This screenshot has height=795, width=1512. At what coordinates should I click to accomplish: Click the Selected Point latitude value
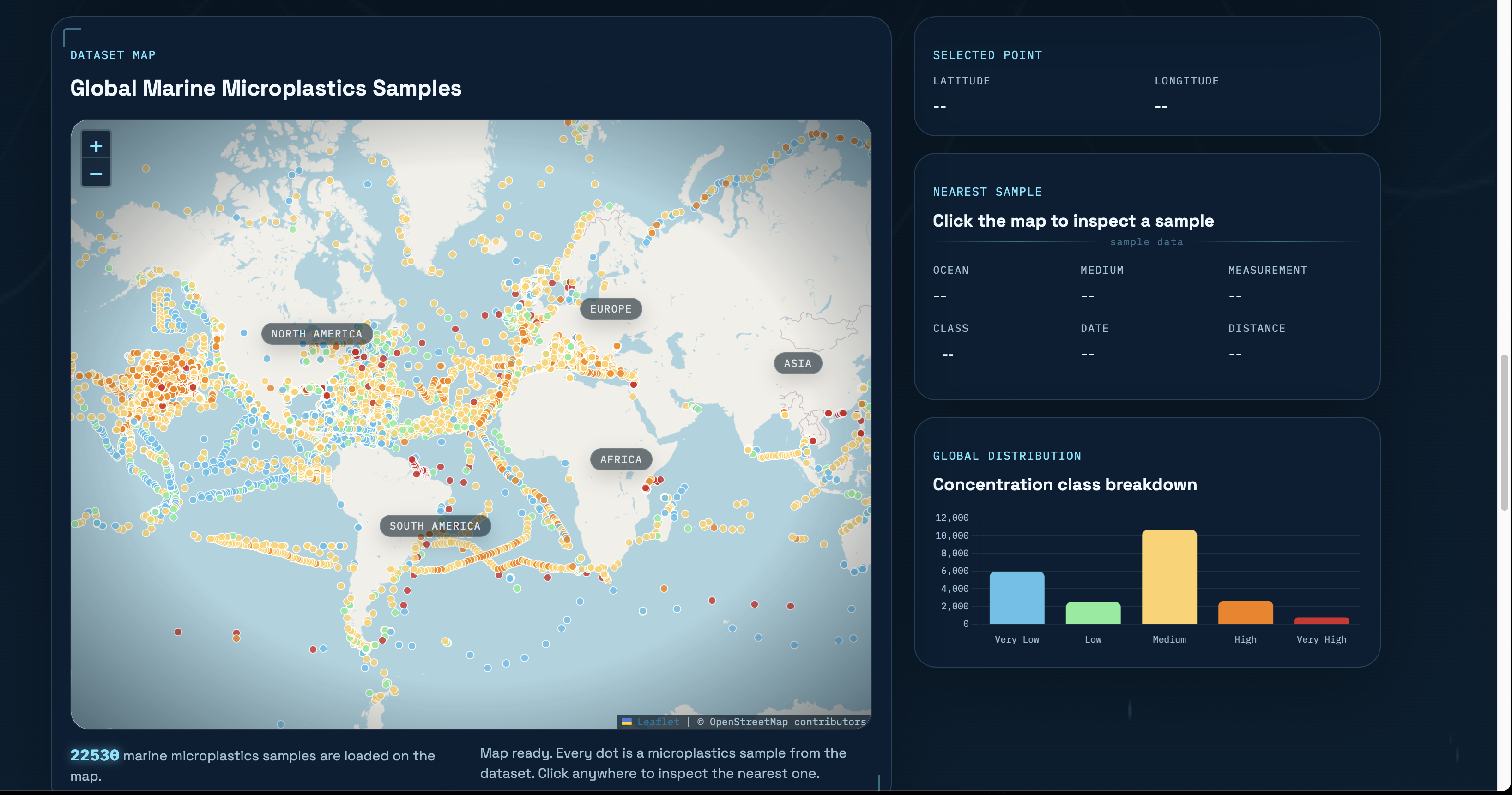[x=939, y=107]
